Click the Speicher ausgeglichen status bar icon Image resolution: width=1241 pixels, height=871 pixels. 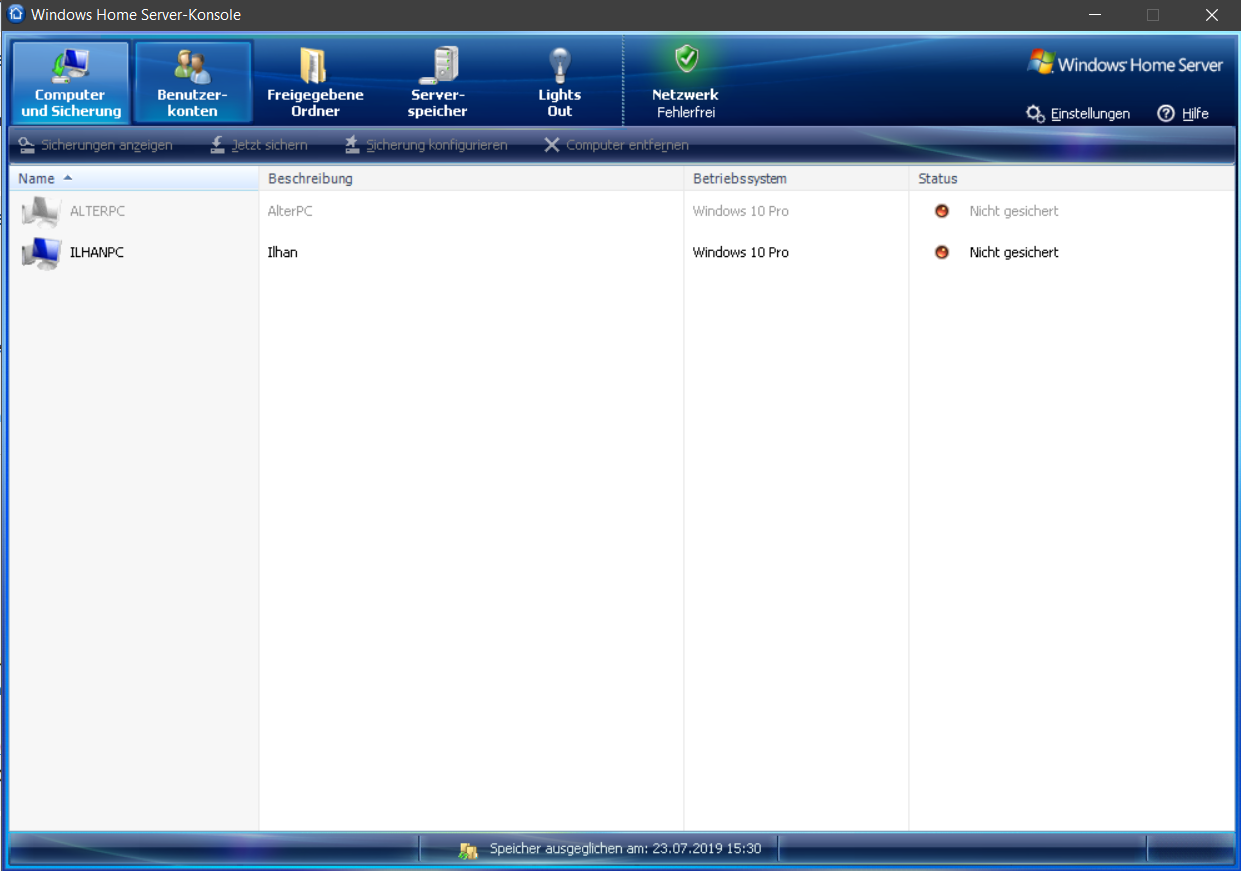[x=468, y=850]
